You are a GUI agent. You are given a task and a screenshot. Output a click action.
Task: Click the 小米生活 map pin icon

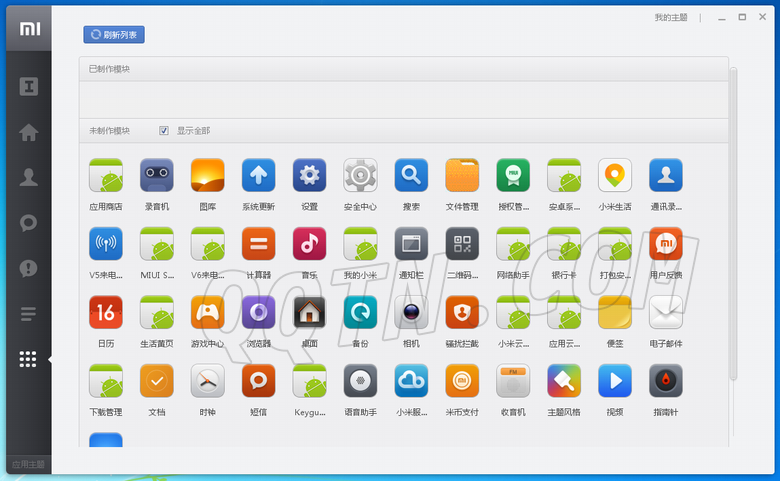(x=615, y=175)
